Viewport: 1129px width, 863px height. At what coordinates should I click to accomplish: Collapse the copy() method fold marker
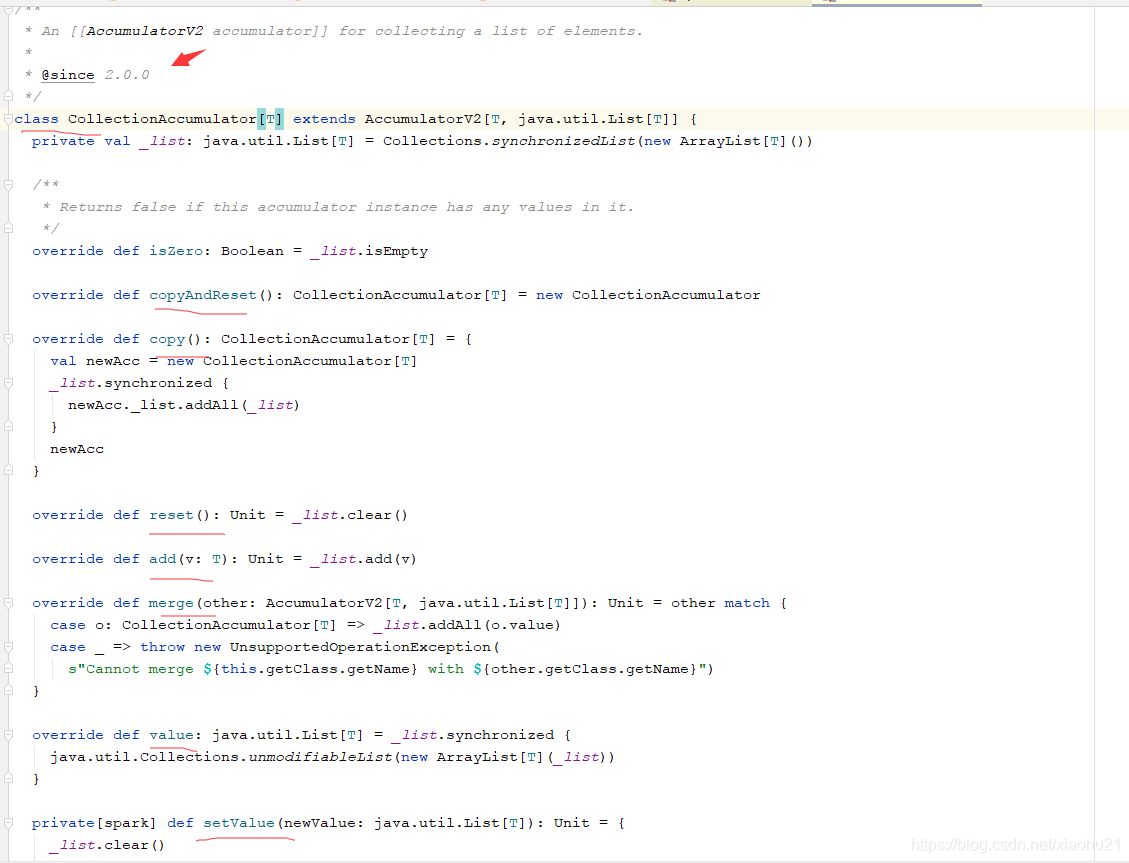coord(9,339)
